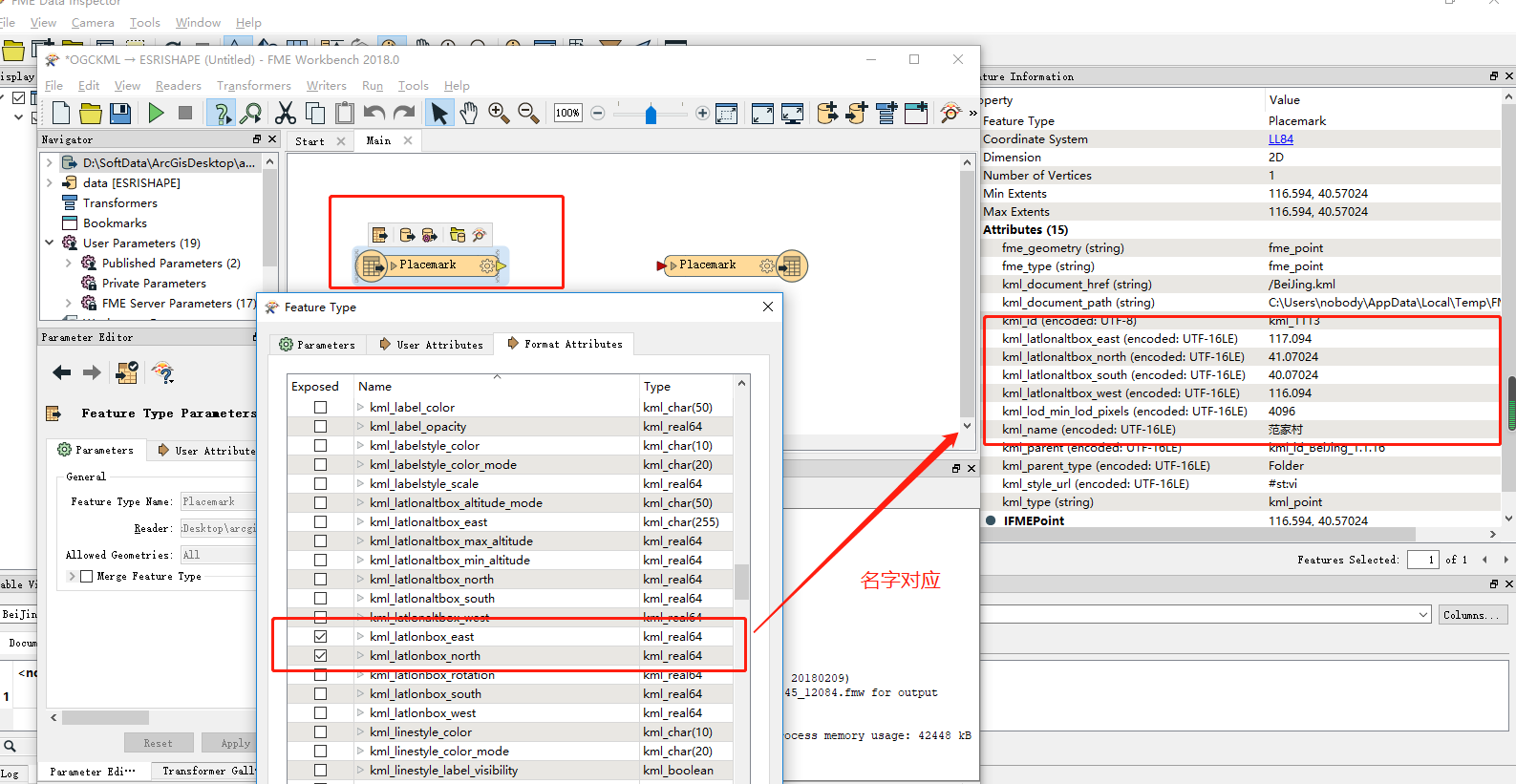Collapse the User Parameters (19) node
The height and width of the screenshot is (784, 1516).
pyautogui.click(x=49, y=243)
